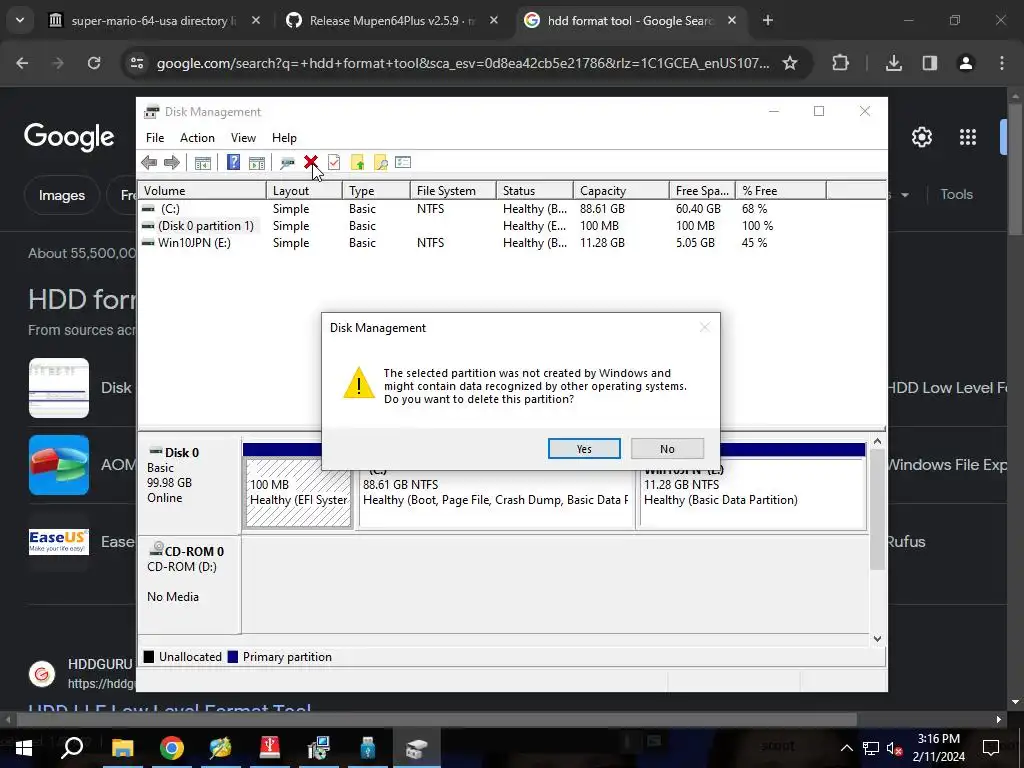
Task: Click the Back arrow in Disk Management toolbar
Action: coord(149,163)
